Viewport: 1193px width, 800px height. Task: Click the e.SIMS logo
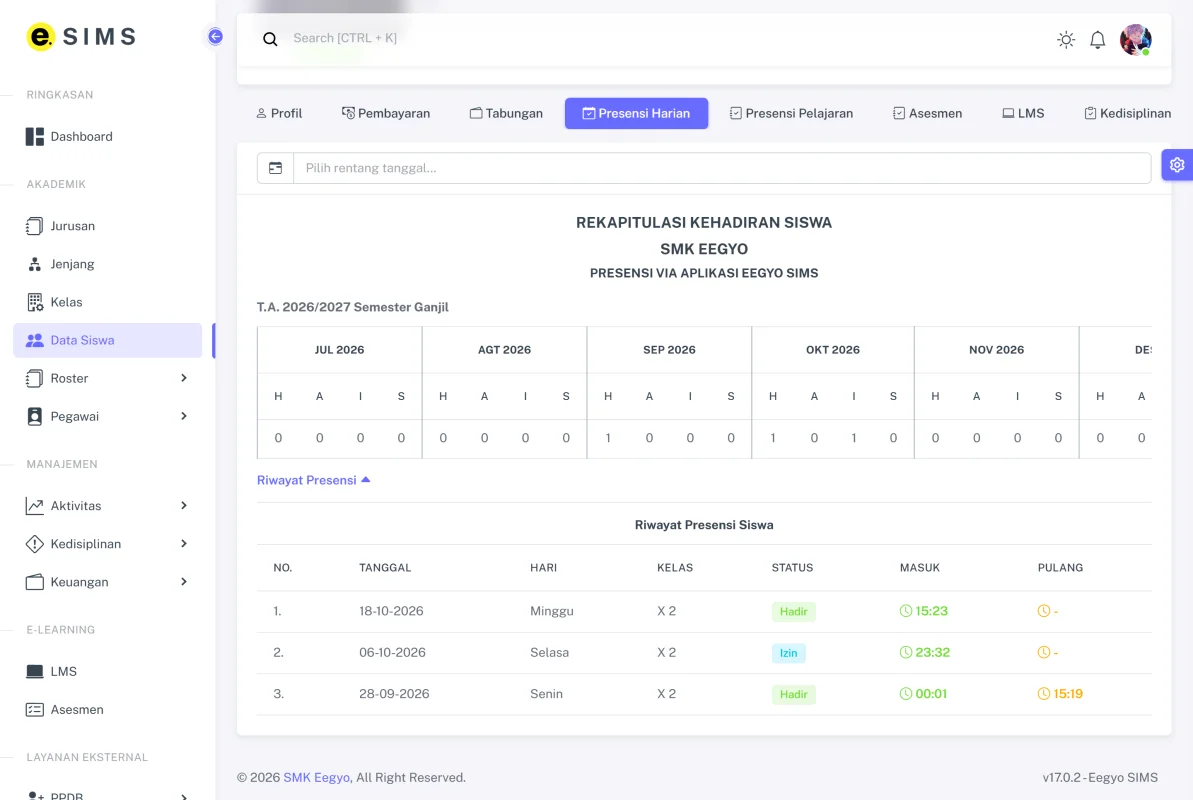81,37
